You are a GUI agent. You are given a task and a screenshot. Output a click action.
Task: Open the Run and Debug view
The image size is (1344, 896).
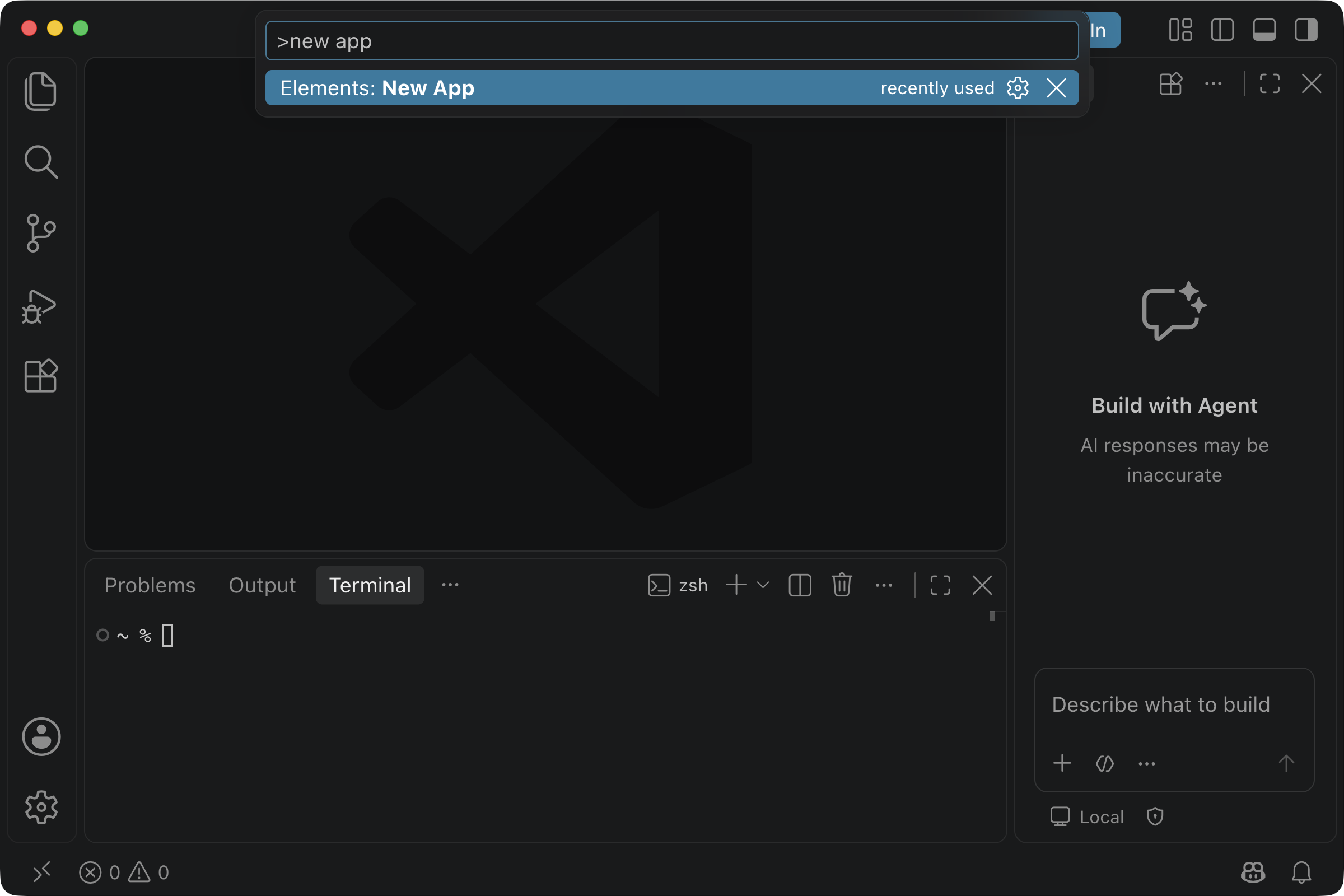(x=39, y=306)
